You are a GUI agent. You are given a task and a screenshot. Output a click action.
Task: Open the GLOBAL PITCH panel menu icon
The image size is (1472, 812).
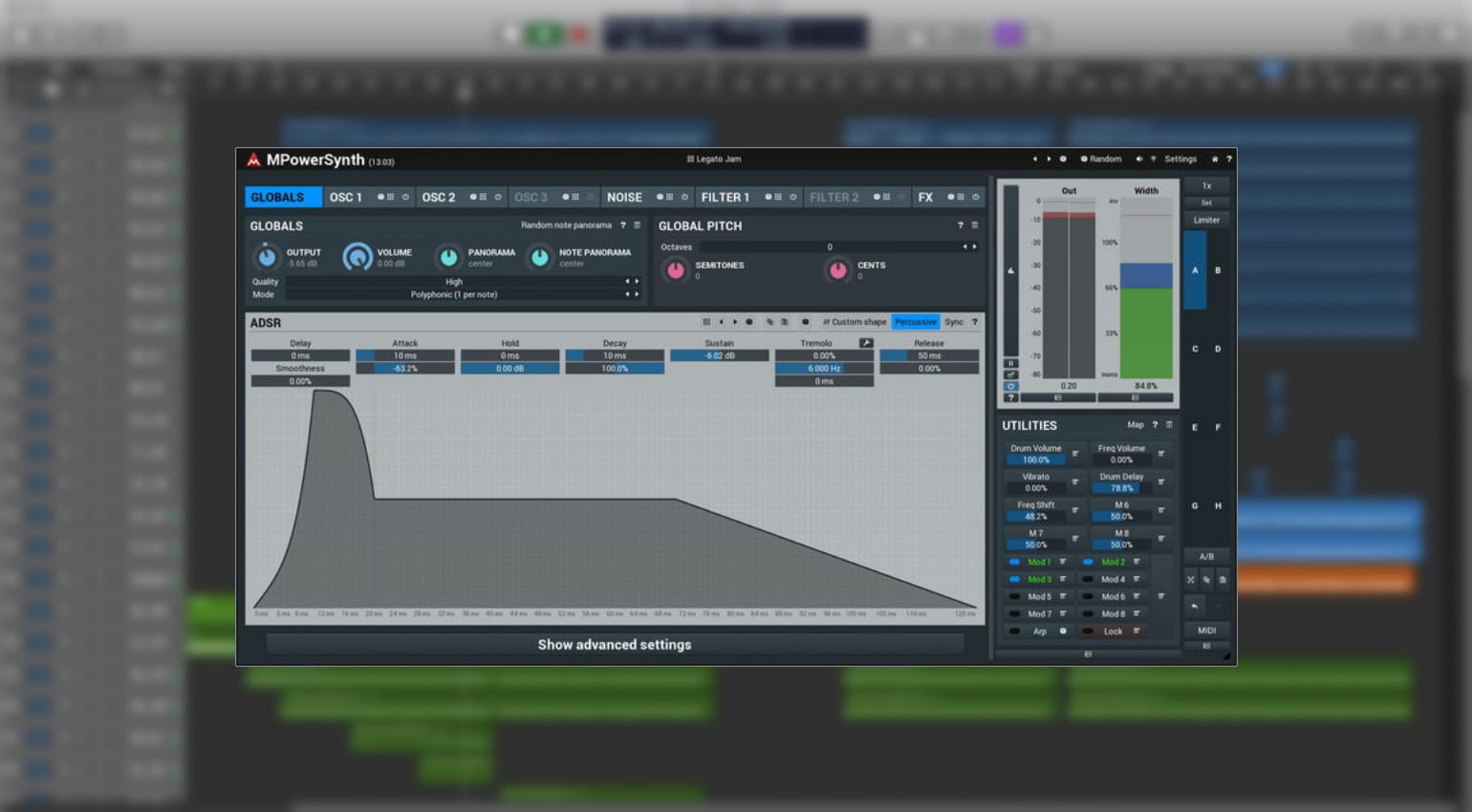[975, 225]
